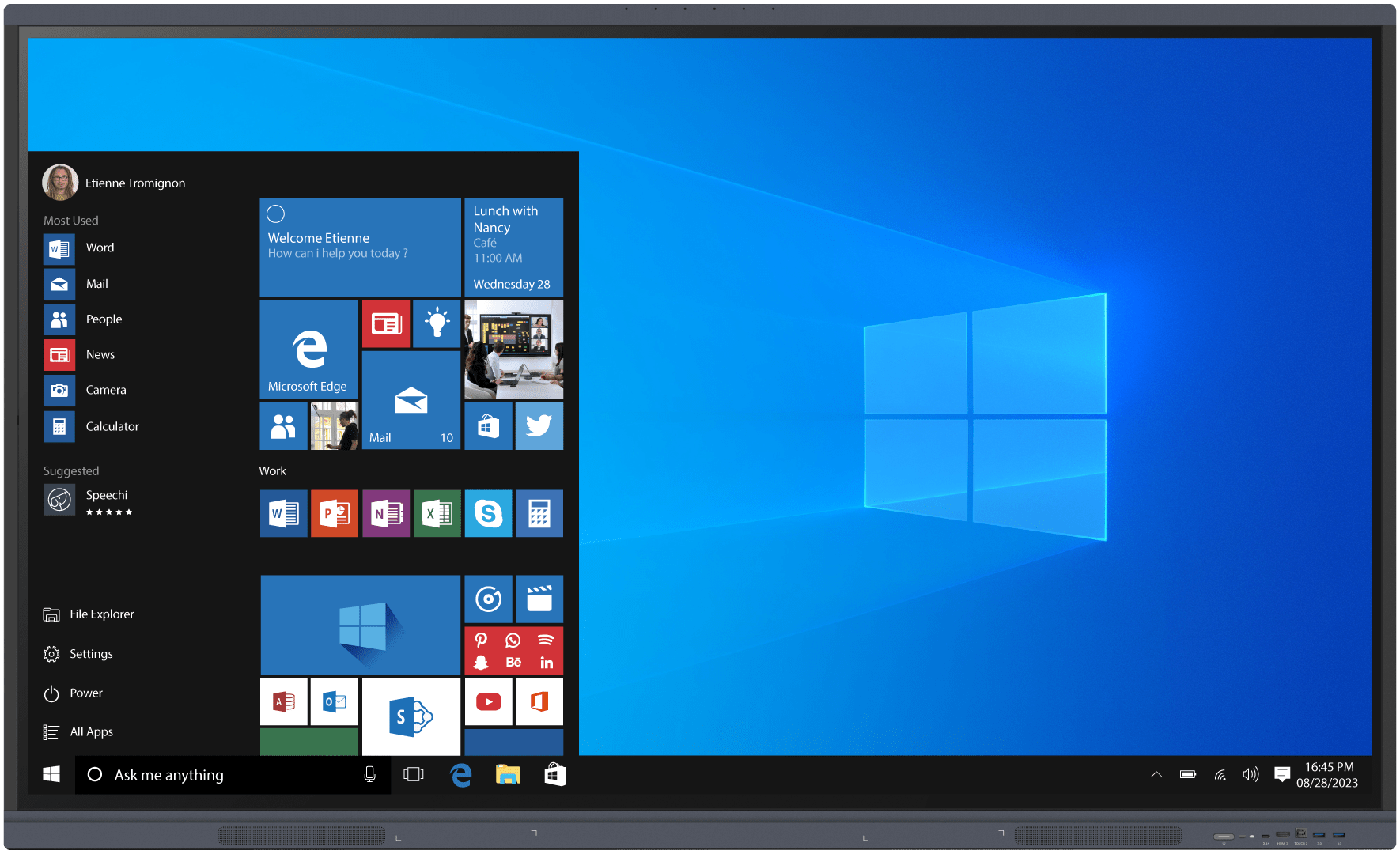
Task: Open the People tile with two figures
Action: coord(283,426)
